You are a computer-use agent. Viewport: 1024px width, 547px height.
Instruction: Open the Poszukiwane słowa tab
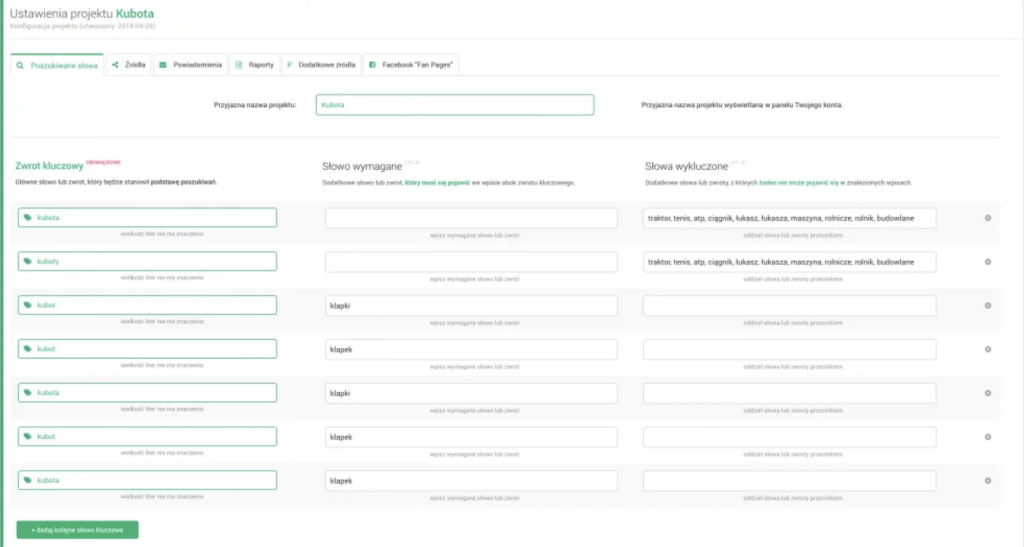(x=57, y=65)
